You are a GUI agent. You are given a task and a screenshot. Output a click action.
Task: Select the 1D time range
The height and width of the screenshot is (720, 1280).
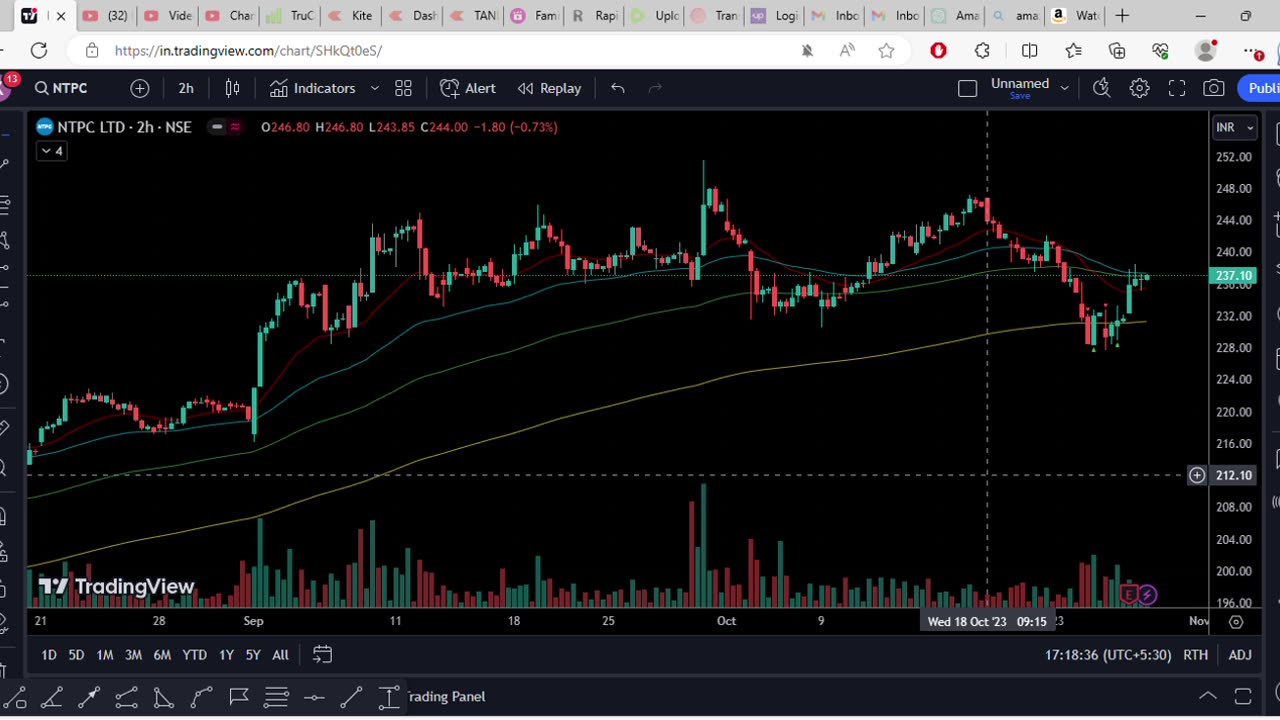48,655
